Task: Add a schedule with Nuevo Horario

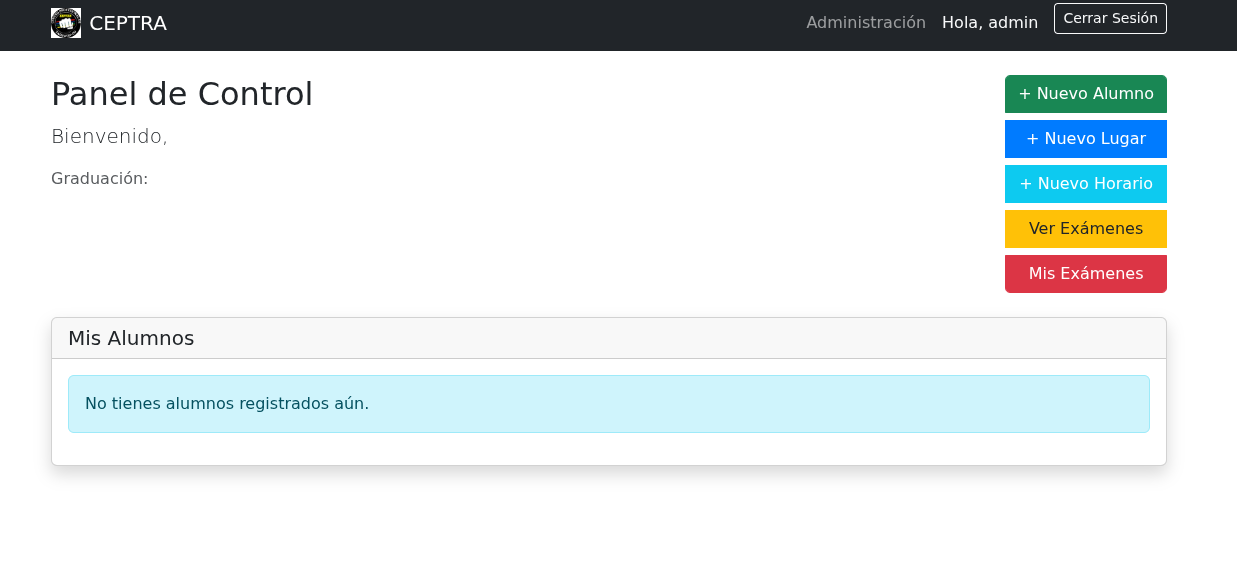Action: [x=1085, y=184]
